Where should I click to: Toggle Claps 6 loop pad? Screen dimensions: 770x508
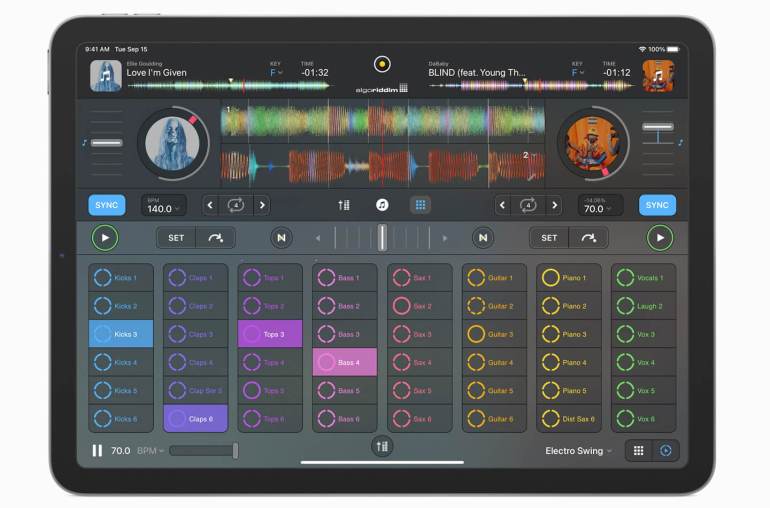[x=195, y=419]
